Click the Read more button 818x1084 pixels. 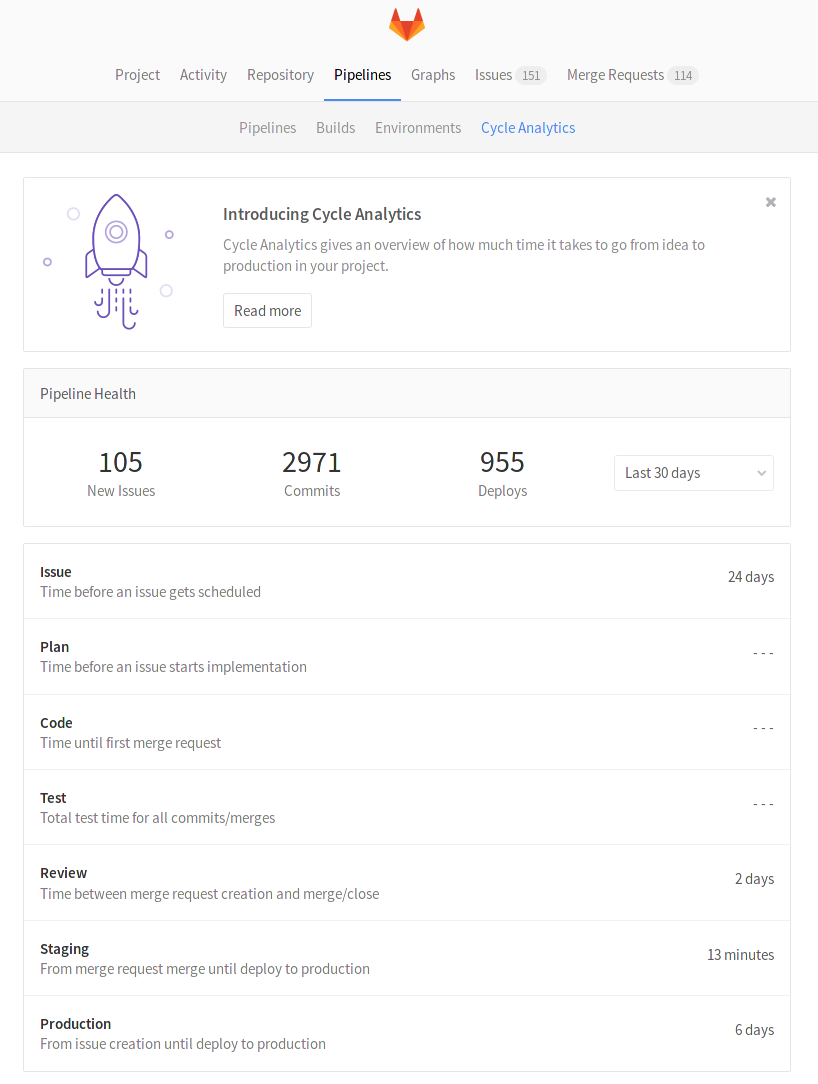267,310
